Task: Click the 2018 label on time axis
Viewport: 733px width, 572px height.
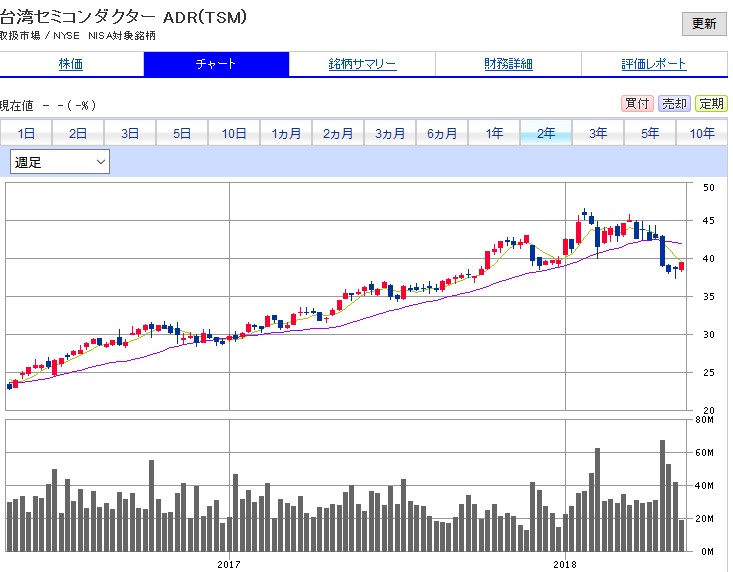Action: [565, 565]
